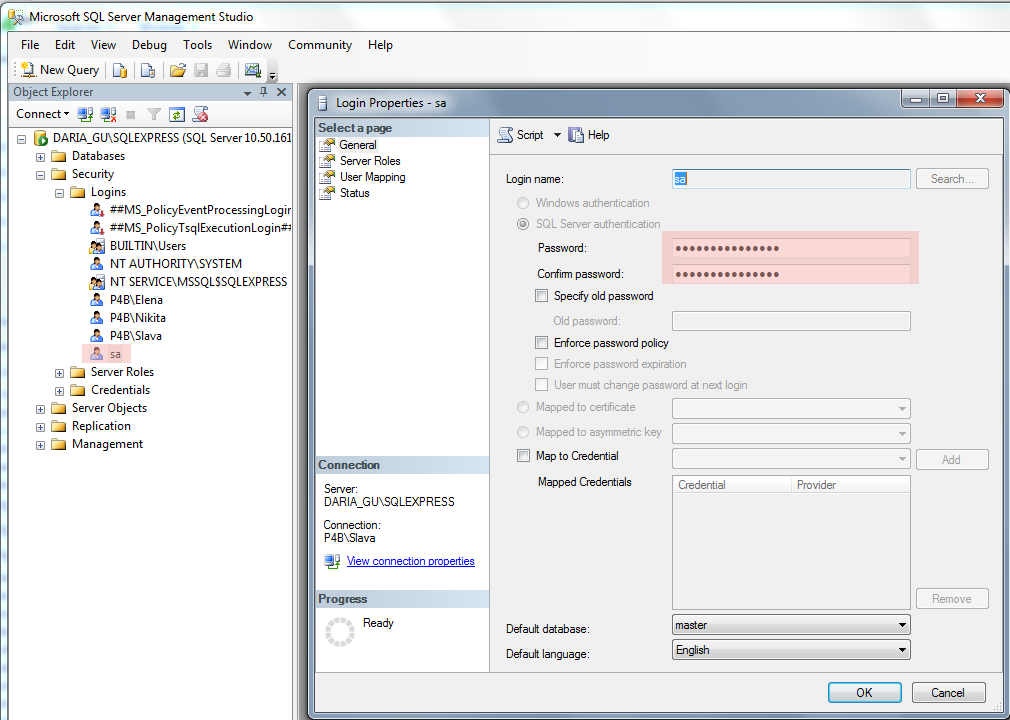Toggle the Object Explorer auto-hide pin
This screenshot has height=720, width=1010.
263,92
